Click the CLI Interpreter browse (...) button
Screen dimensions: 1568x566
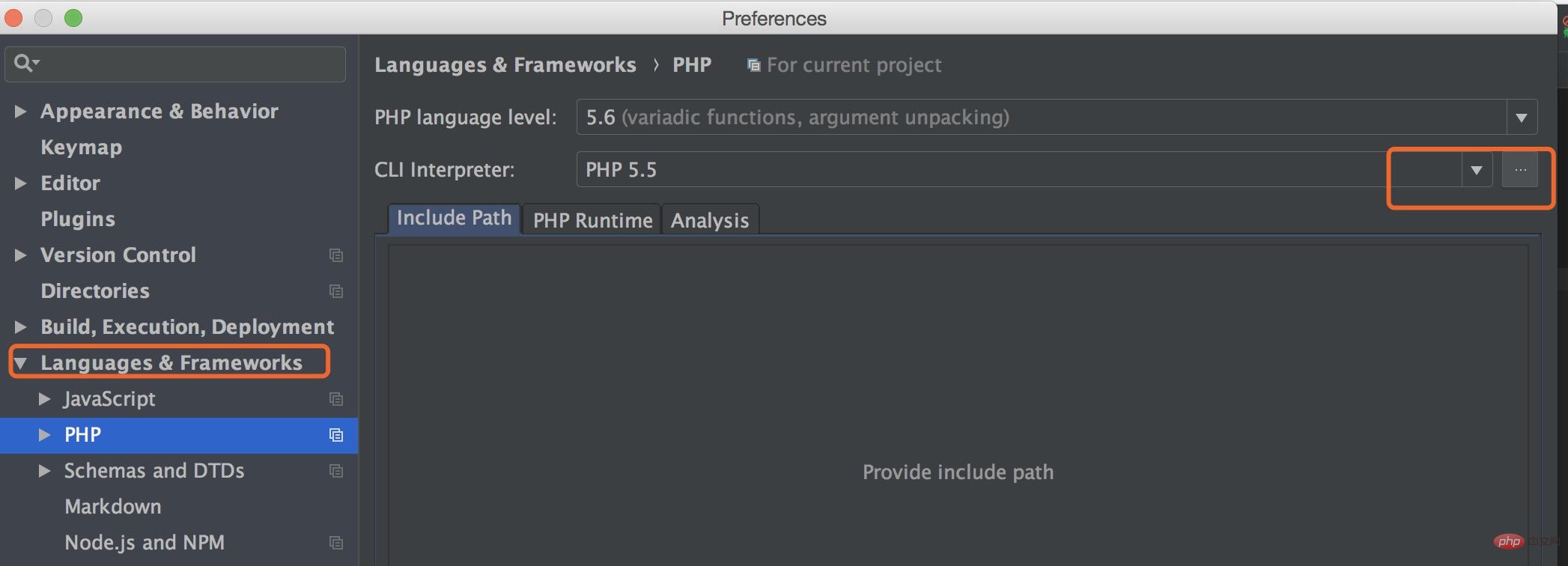pyautogui.click(x=1520, y=170)
